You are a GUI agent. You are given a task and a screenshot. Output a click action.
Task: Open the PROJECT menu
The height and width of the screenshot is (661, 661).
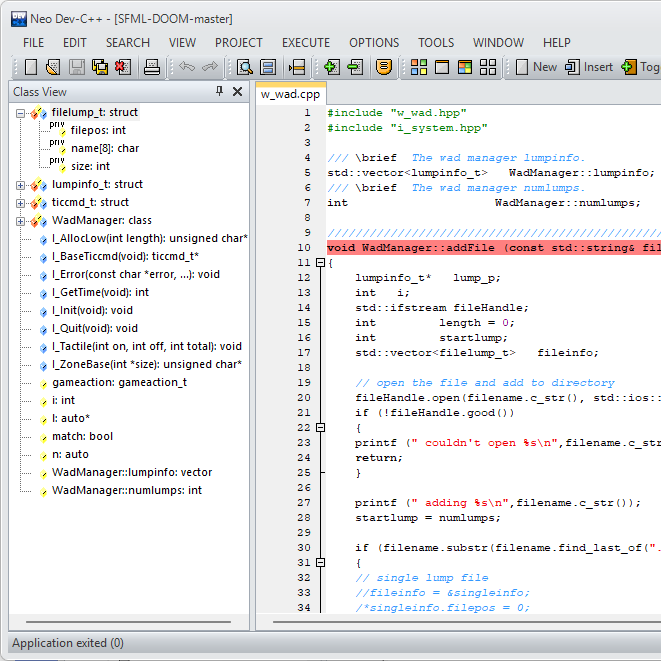click(x=239, y=42)
